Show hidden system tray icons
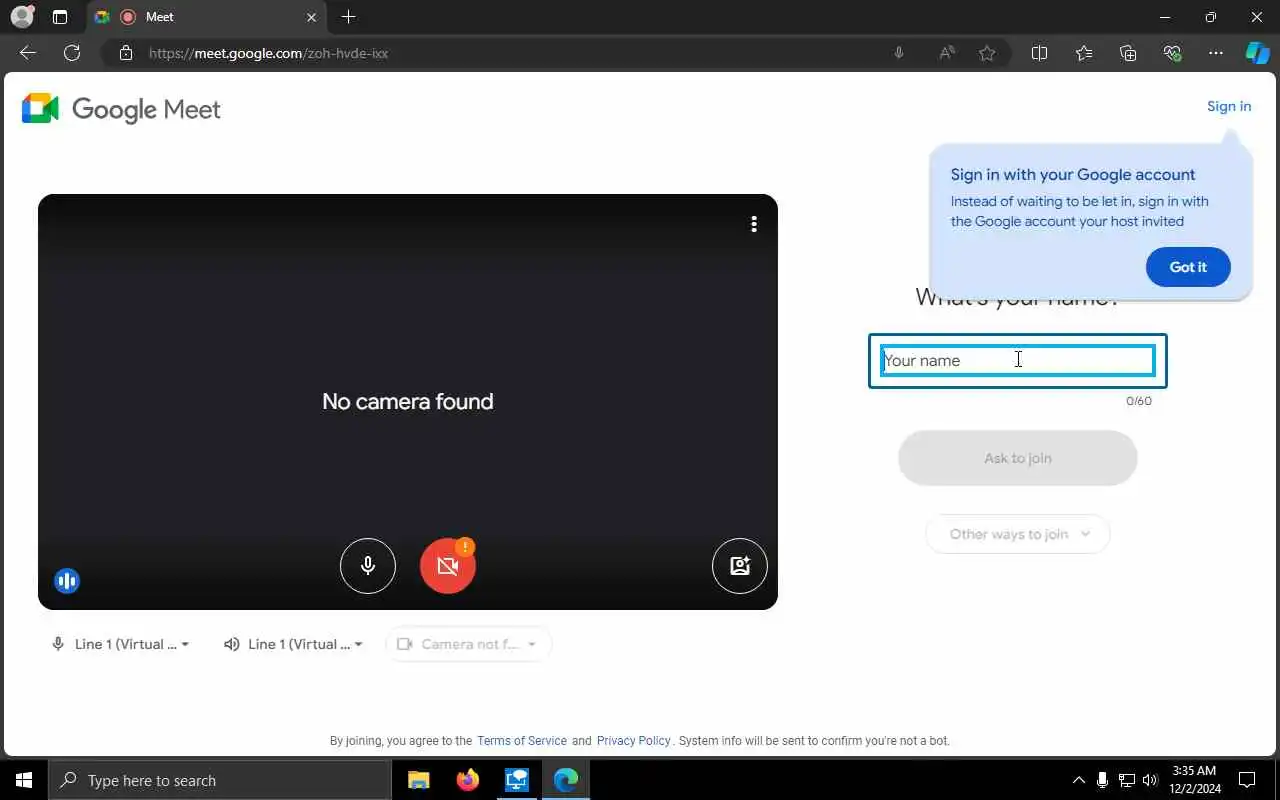The image size is (1280, 800). point(1078,780)
